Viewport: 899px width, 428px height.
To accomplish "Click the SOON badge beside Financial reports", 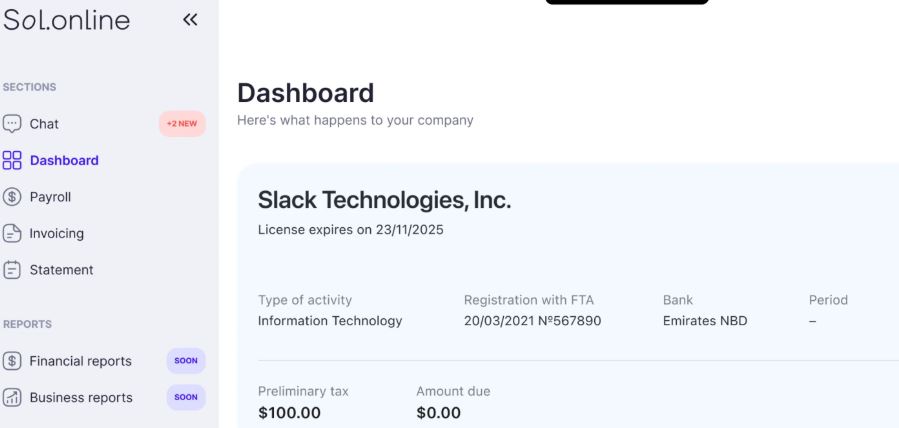I will click(x=186, y=361).
